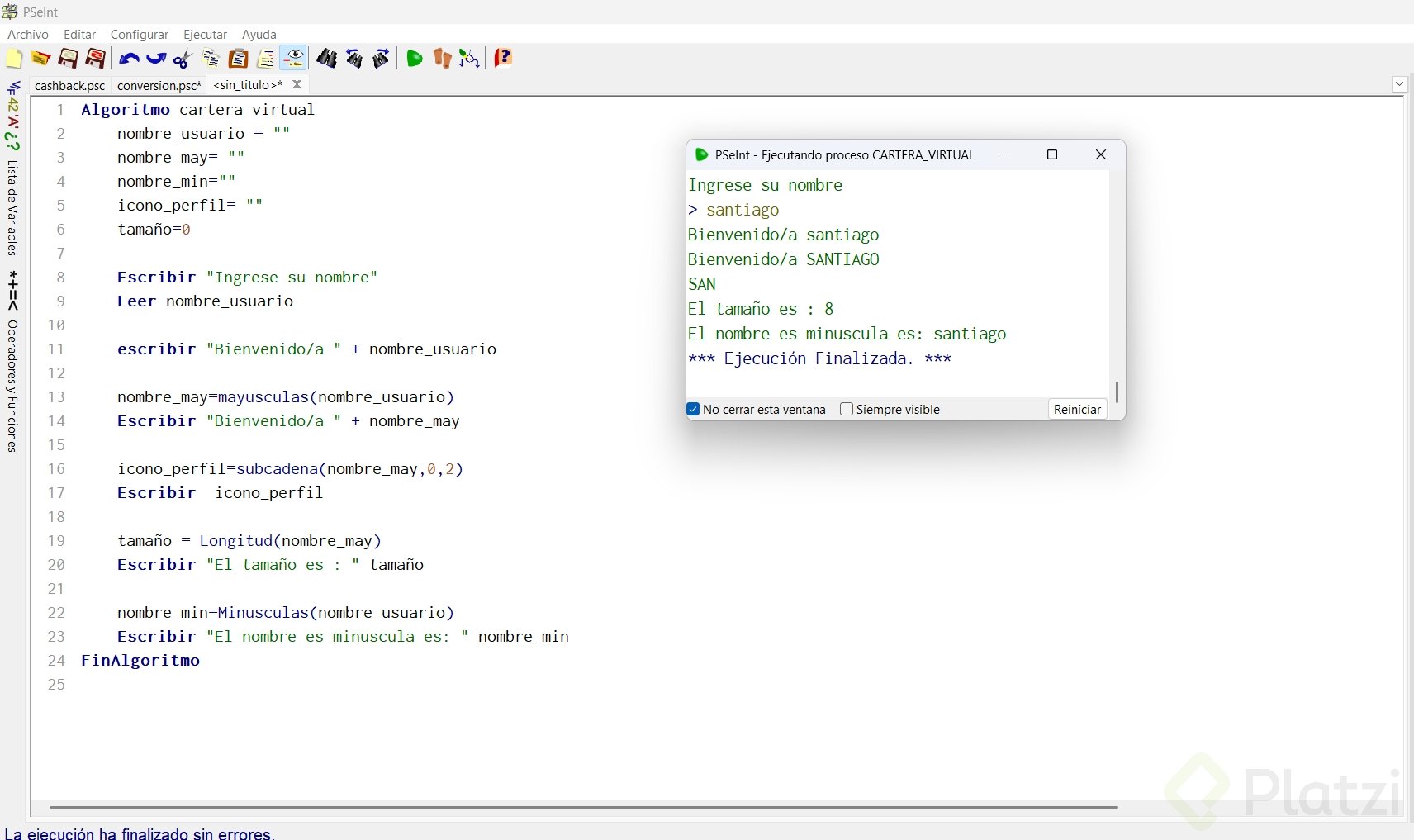The width and height of the screenshot is (1414, 840).
Task: Switch to the cashback.psc tab
Action: click(69, 85)
